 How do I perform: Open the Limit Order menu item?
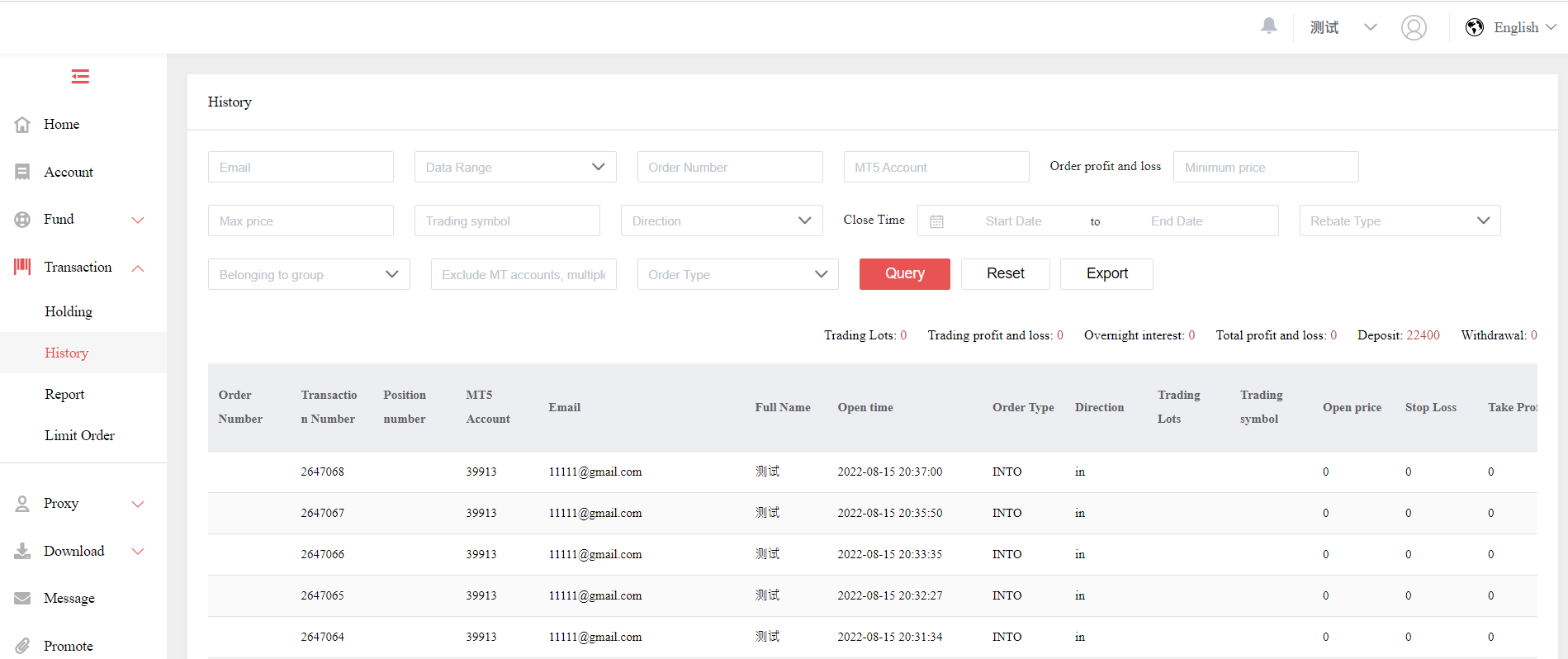[x=79, y=435]
